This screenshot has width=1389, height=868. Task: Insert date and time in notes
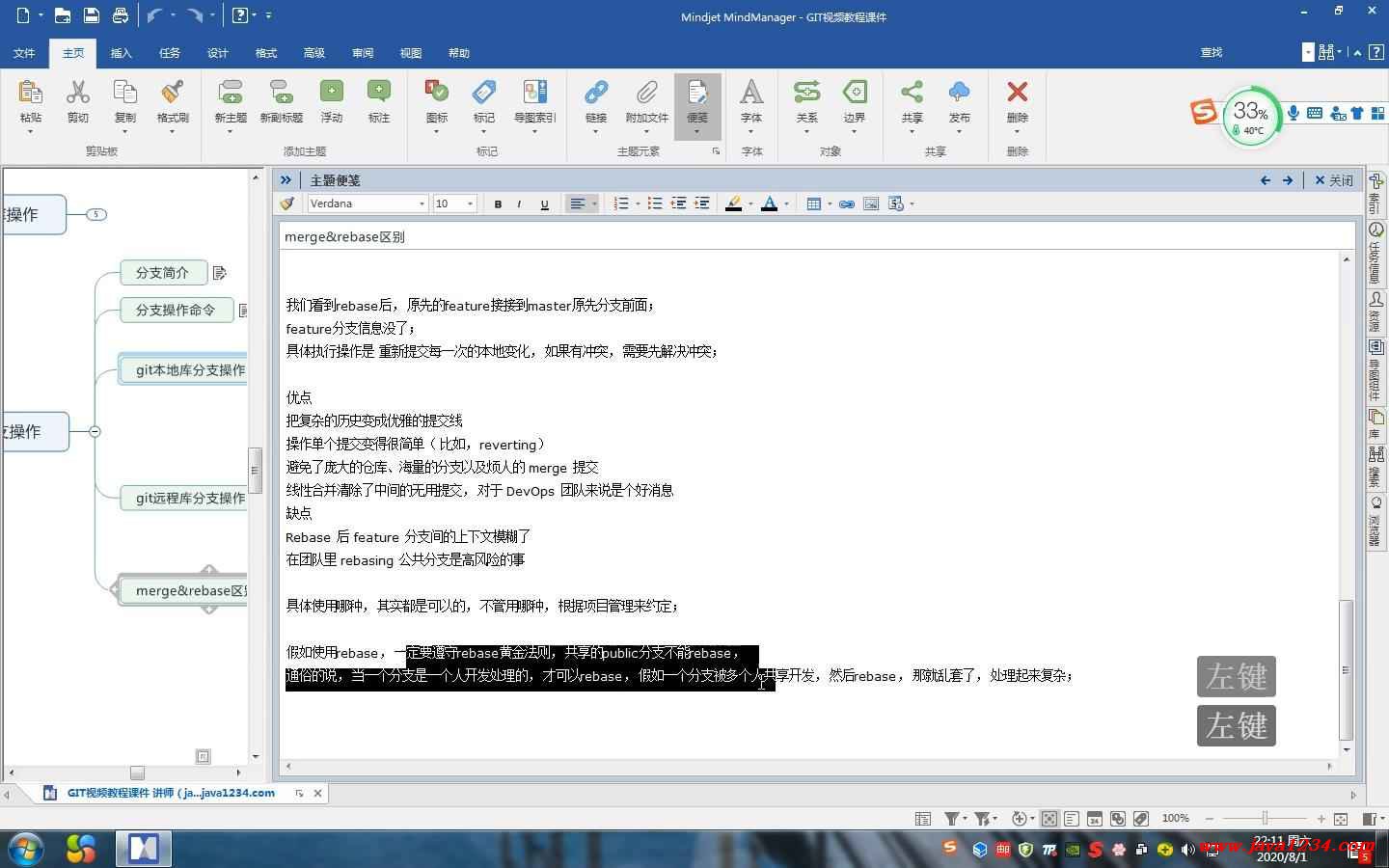pyautogui.click(x=896, y=203)
